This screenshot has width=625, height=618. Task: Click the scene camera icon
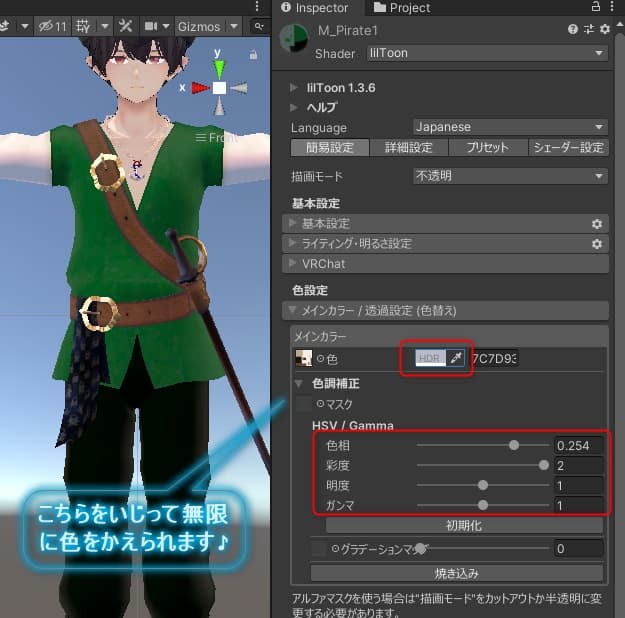(151, 26)
